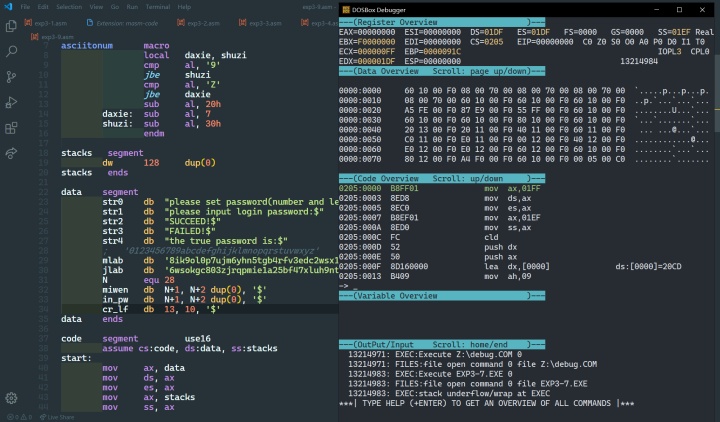Click the ECX=000000FF register value
720x422 pixels.
click(x=367, y=51)
